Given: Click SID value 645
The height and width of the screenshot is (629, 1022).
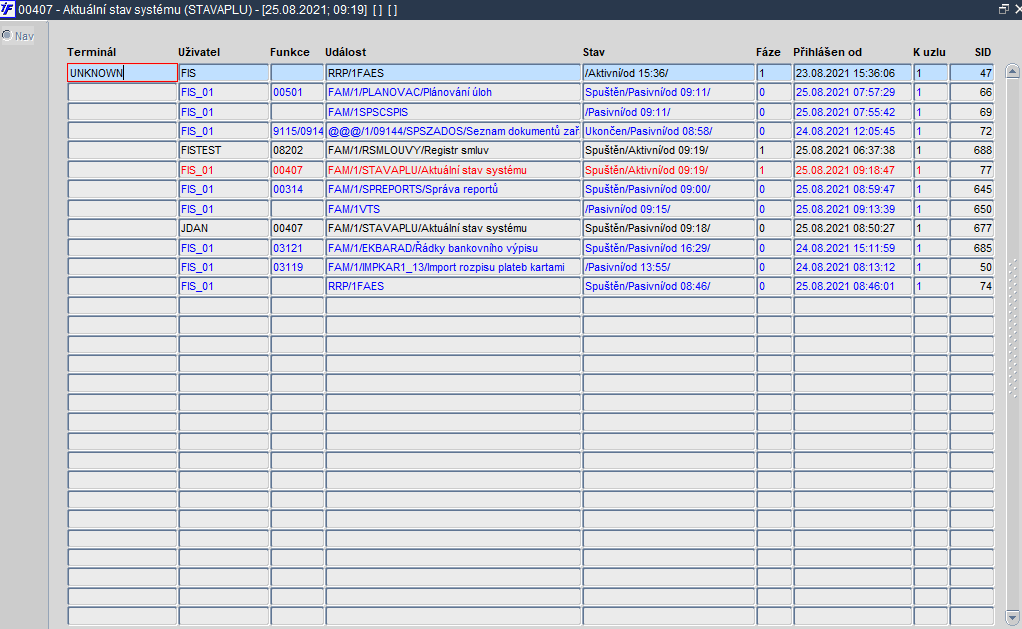Looking at the screenshot, I should click(x=971, y=189).
